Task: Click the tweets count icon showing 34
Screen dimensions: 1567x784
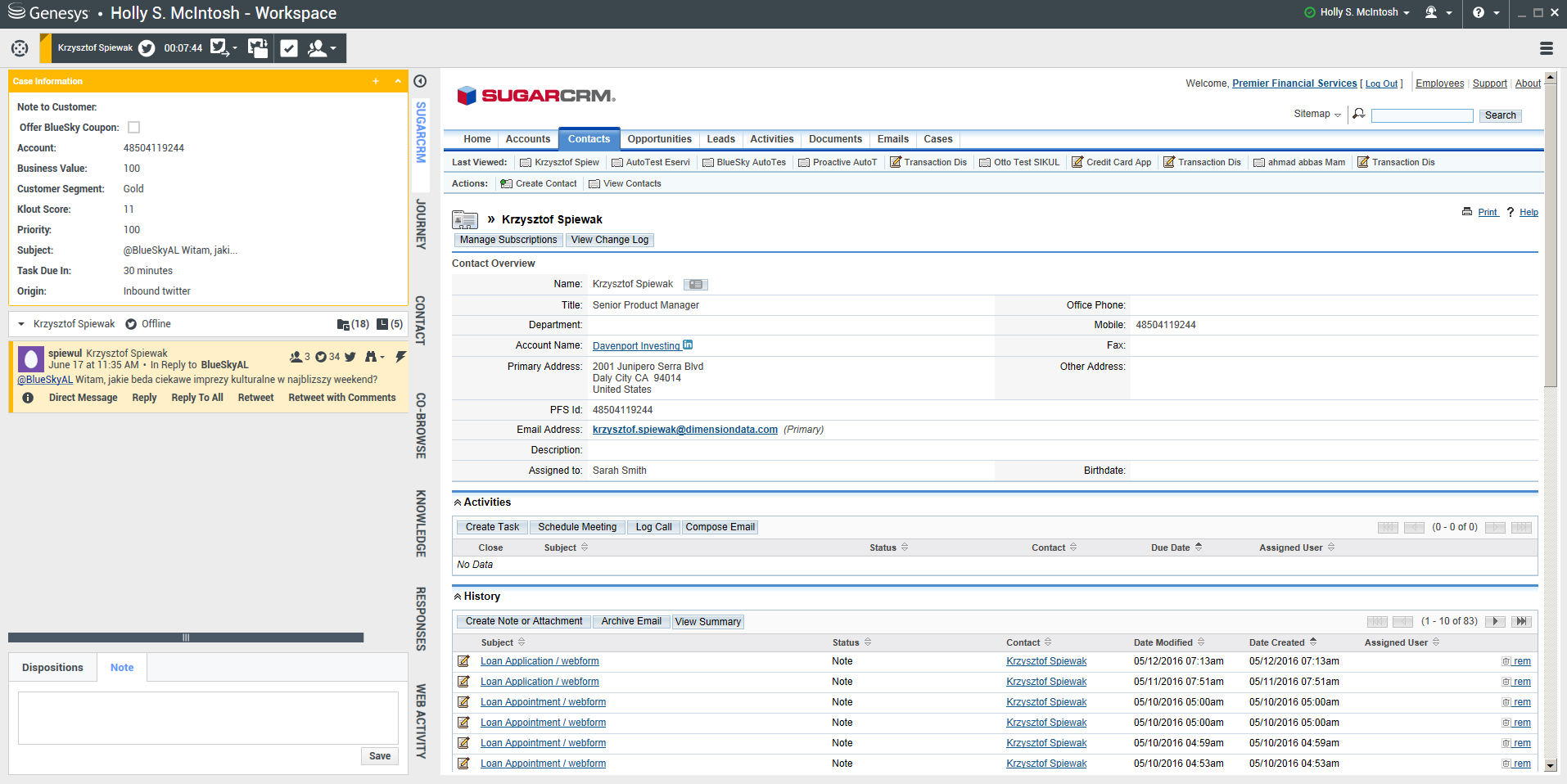Action: [x=321, y=357]
